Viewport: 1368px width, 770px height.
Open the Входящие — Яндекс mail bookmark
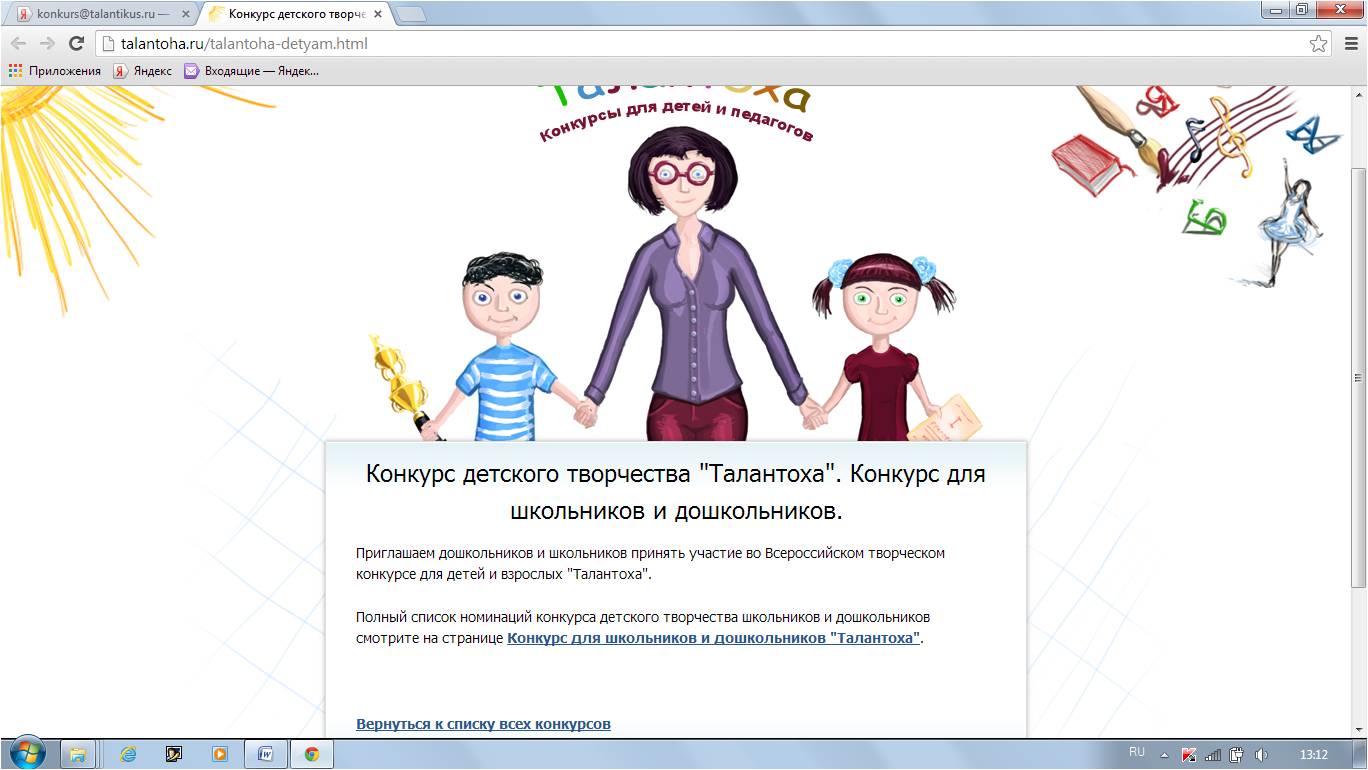251,71
